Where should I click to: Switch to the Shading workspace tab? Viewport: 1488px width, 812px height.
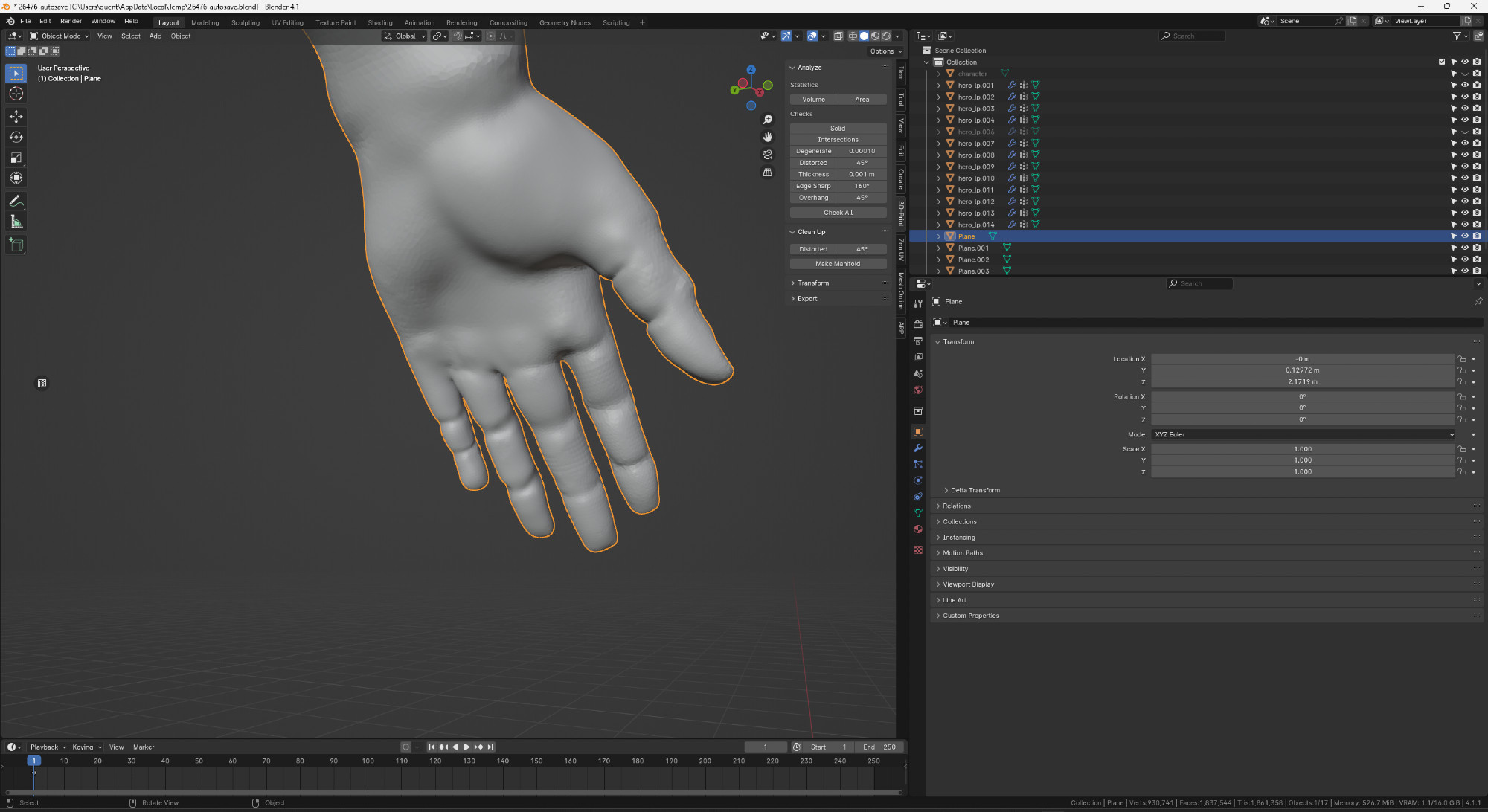[380, 22]
